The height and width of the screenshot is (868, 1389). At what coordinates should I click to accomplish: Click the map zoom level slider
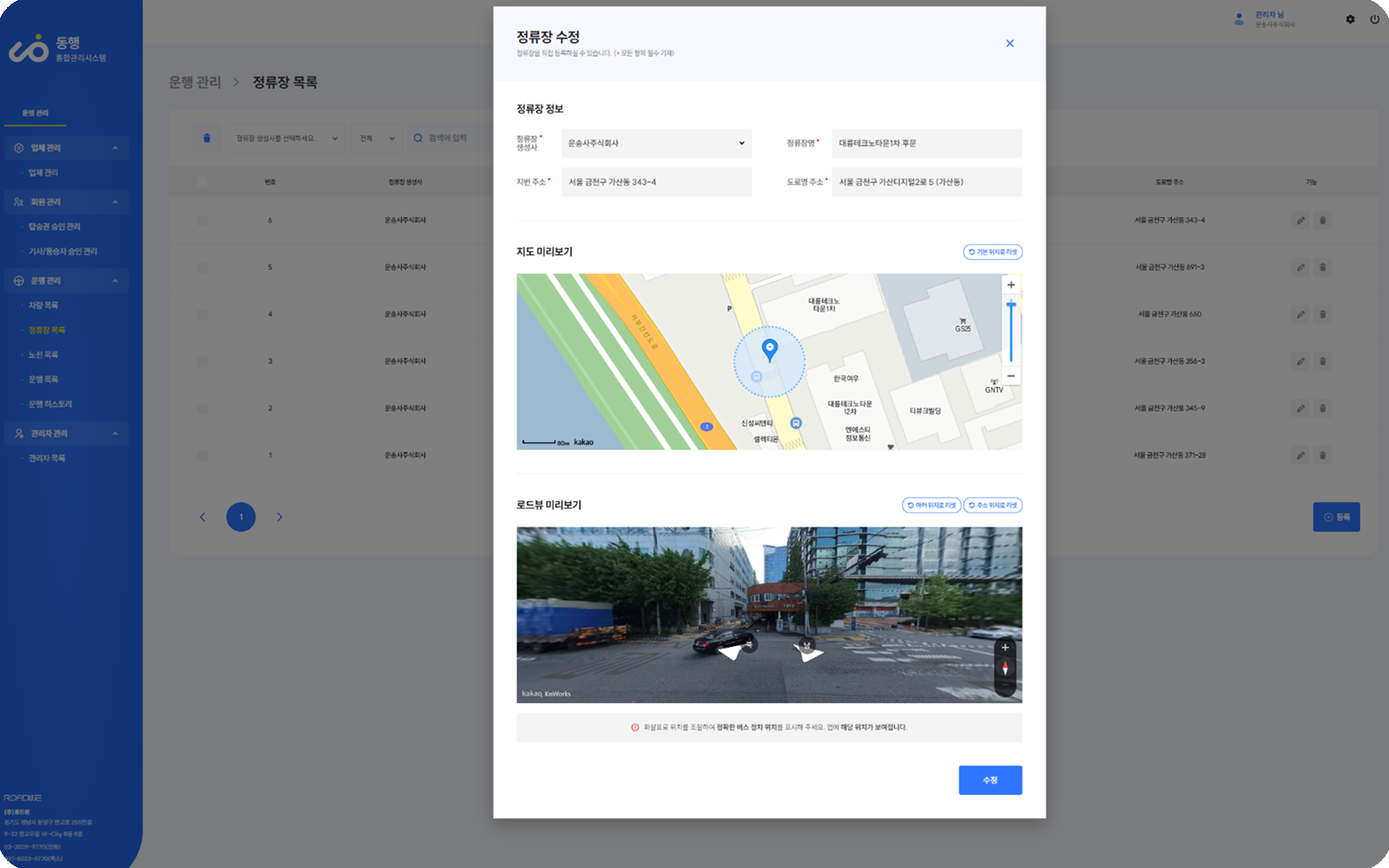point(1011,331)
